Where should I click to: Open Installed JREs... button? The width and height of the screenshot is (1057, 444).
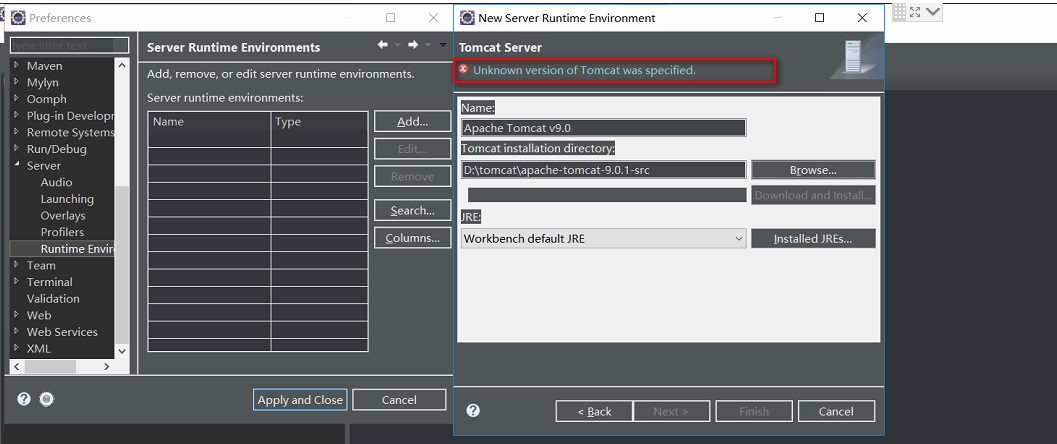(813, 239)
